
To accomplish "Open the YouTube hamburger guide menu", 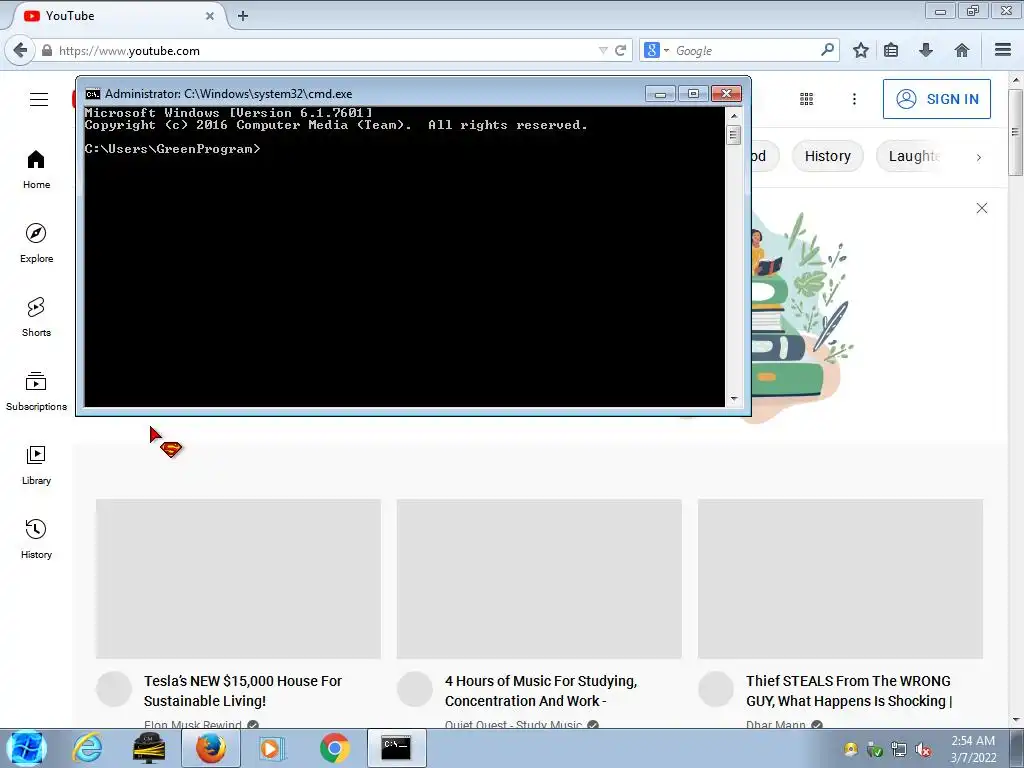I will click(39, 99).
